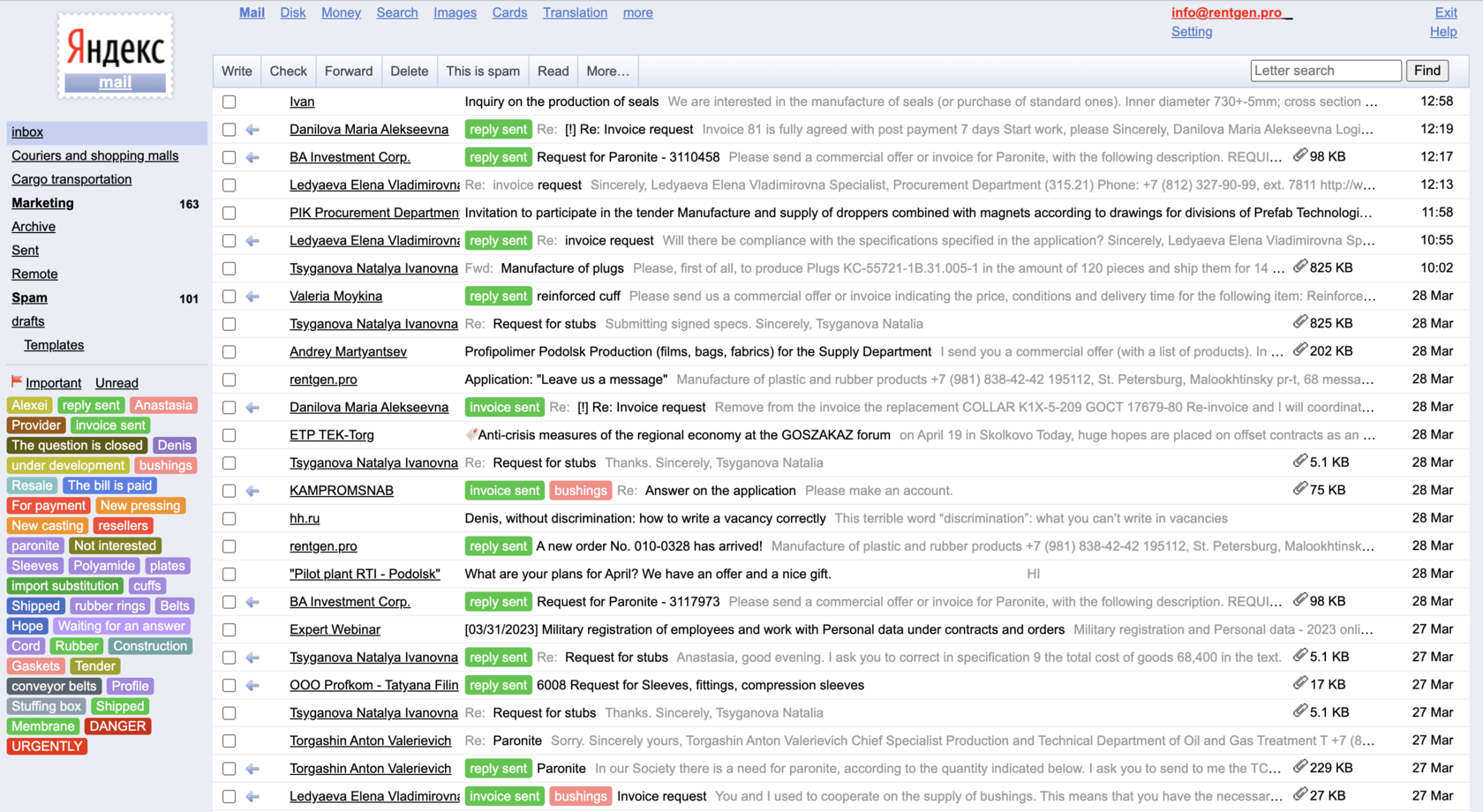Click the red Important flag icon

tap(16, 382)
